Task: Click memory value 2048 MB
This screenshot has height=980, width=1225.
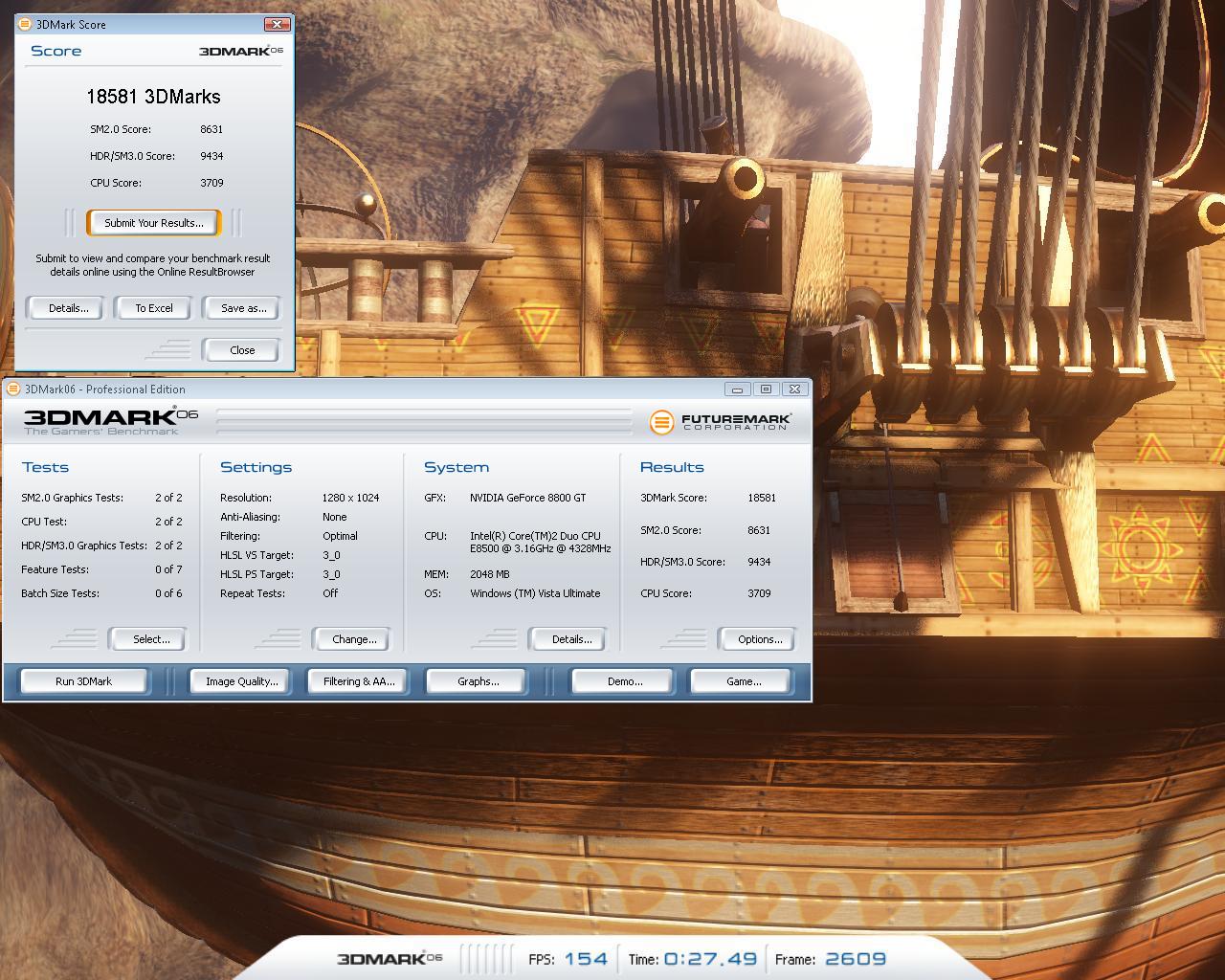Action: click(x=489, y=574)
